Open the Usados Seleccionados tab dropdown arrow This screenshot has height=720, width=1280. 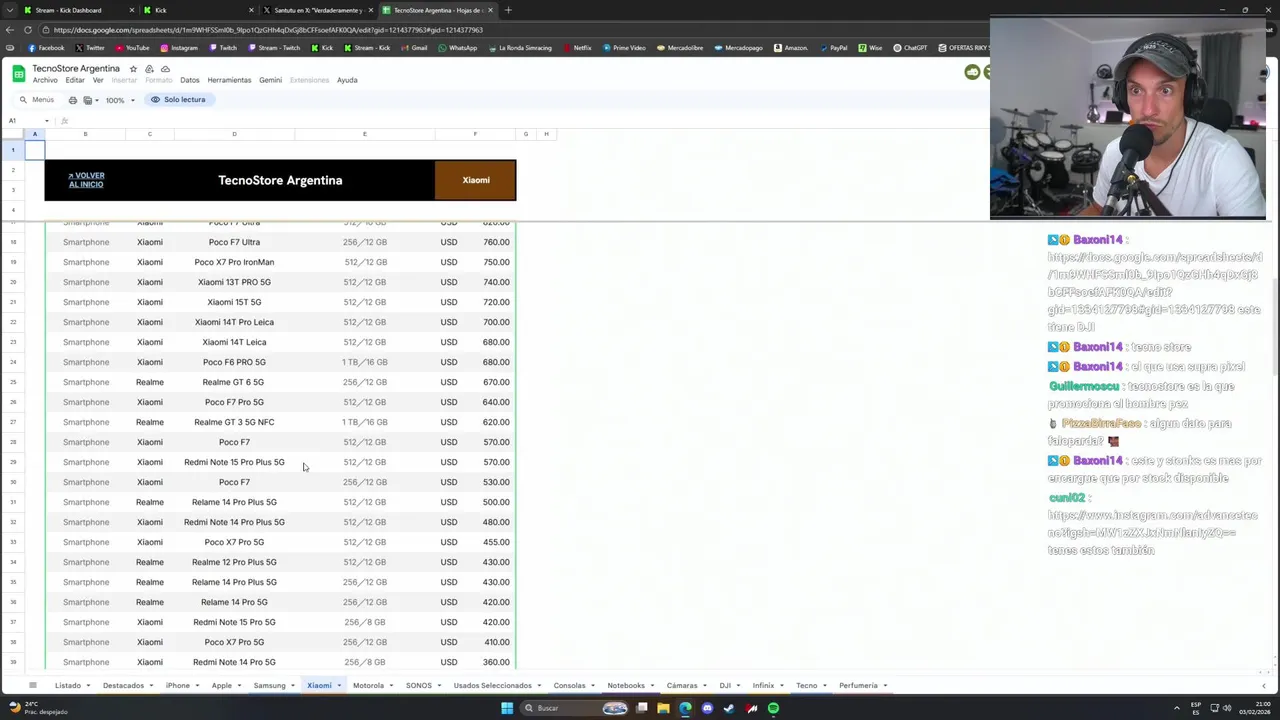(540, 686)
